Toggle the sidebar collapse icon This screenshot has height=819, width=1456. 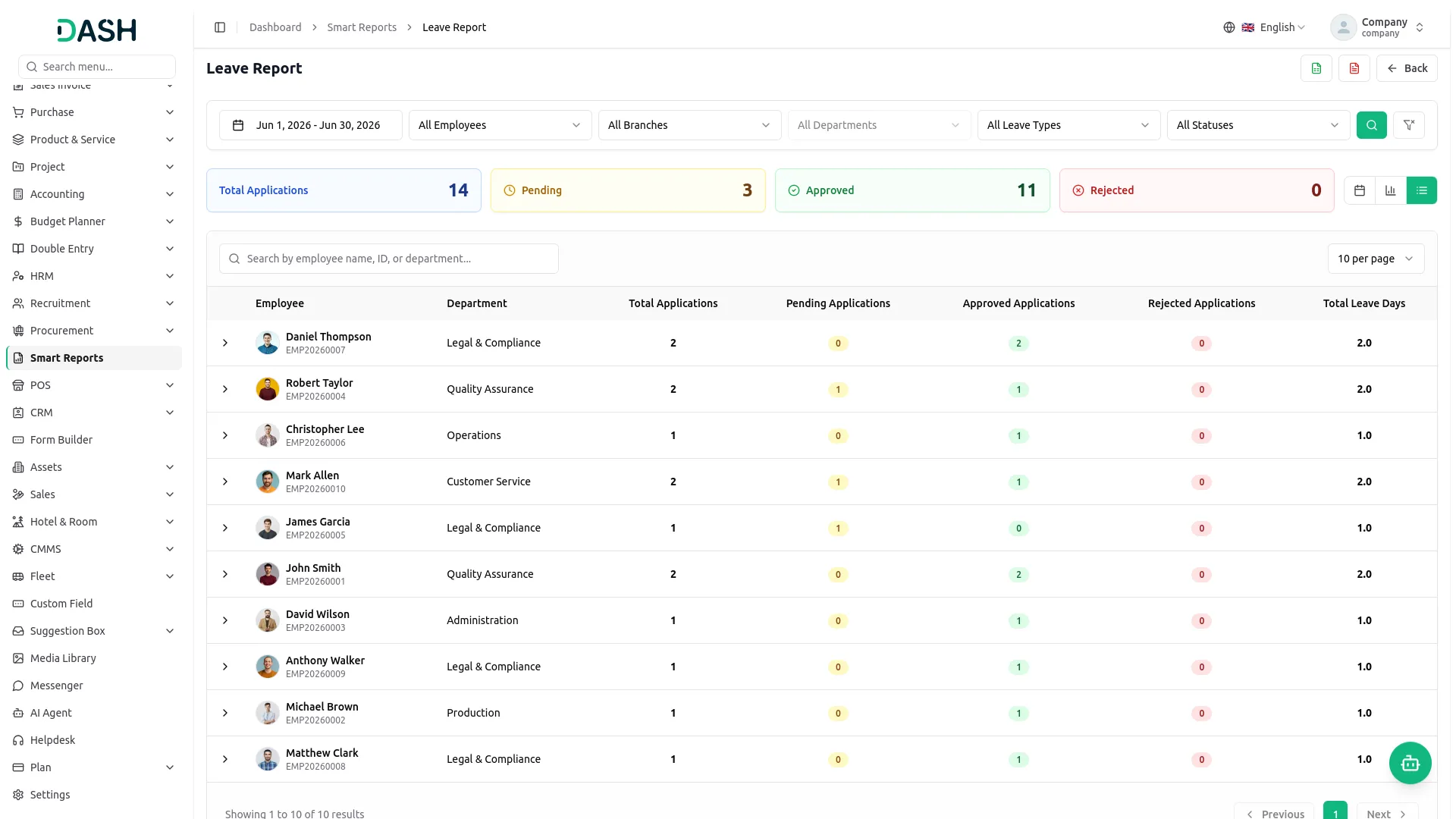(220, 27)
